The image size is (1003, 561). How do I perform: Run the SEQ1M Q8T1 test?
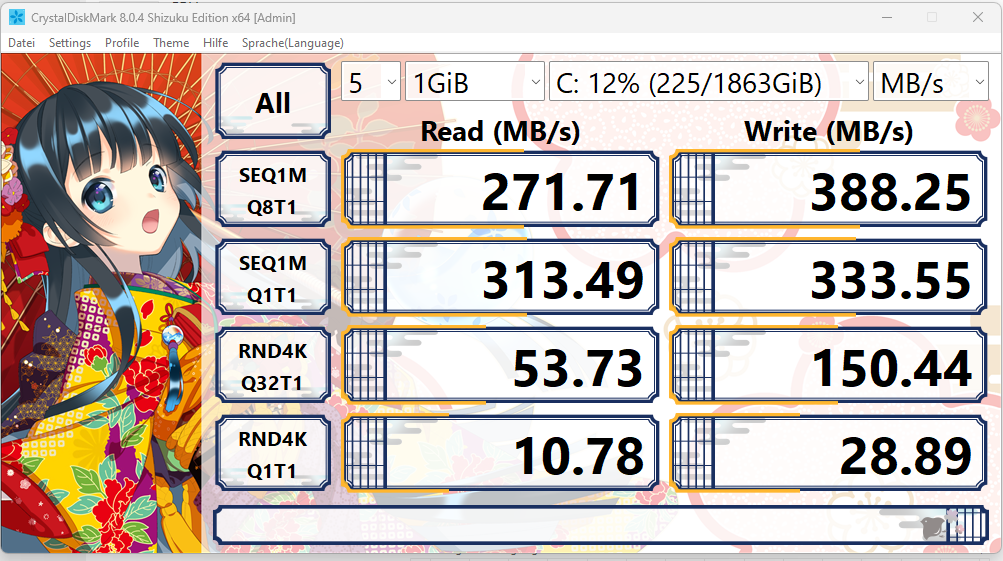273,189
